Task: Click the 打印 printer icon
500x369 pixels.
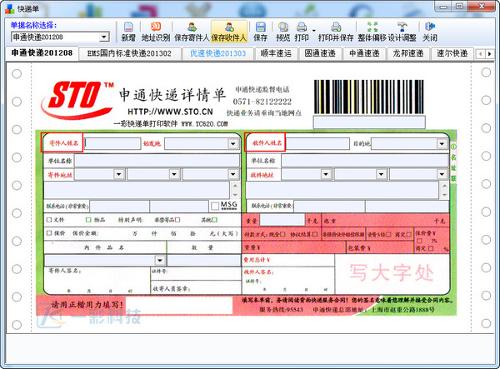Action: [302, 27]
